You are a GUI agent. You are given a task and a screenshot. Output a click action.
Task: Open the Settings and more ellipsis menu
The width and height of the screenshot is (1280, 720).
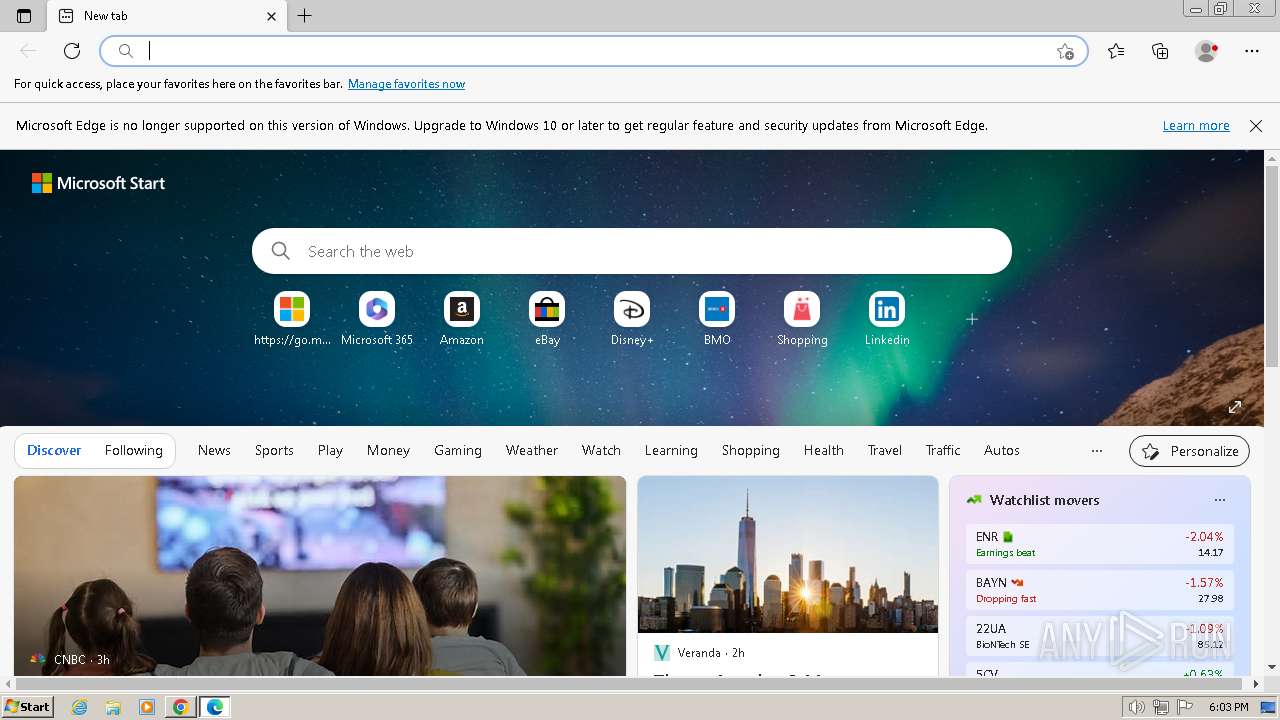(x=1252, y=51)
